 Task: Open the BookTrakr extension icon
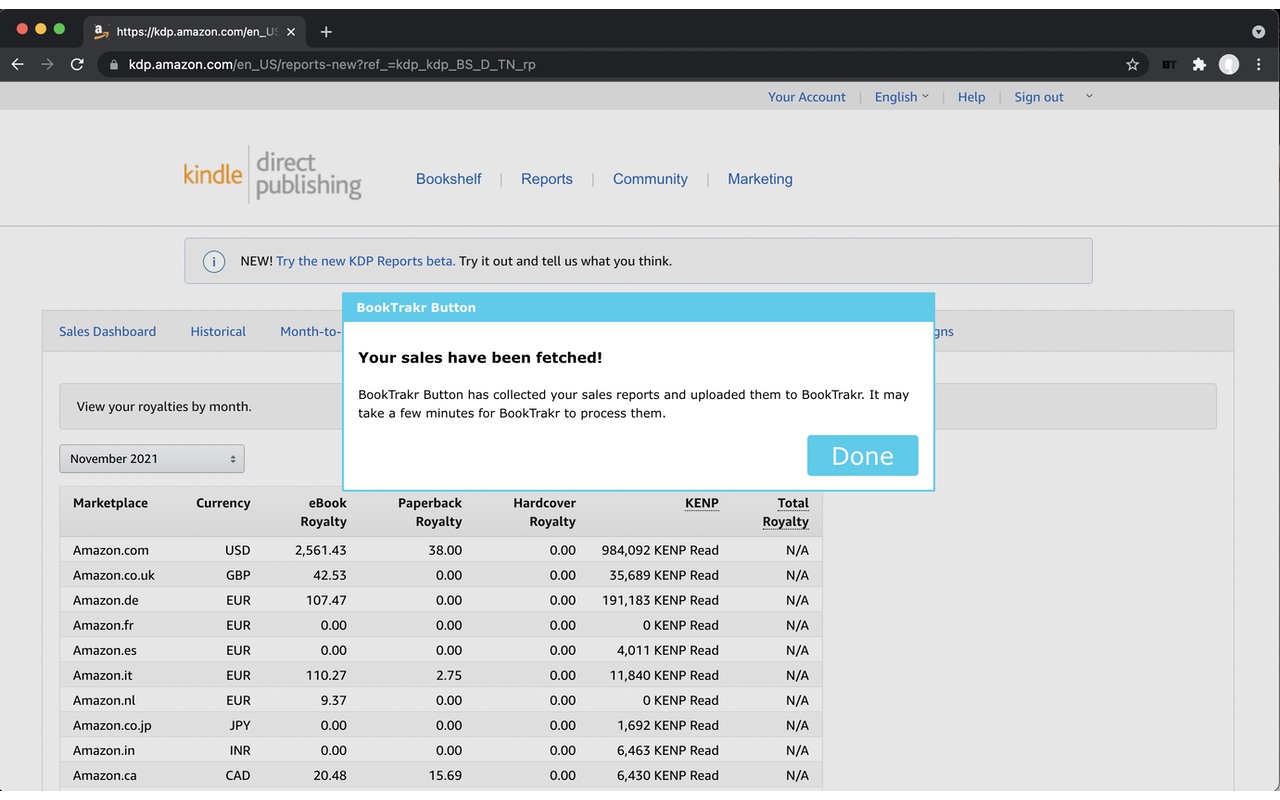click(x=1168, y=64)
